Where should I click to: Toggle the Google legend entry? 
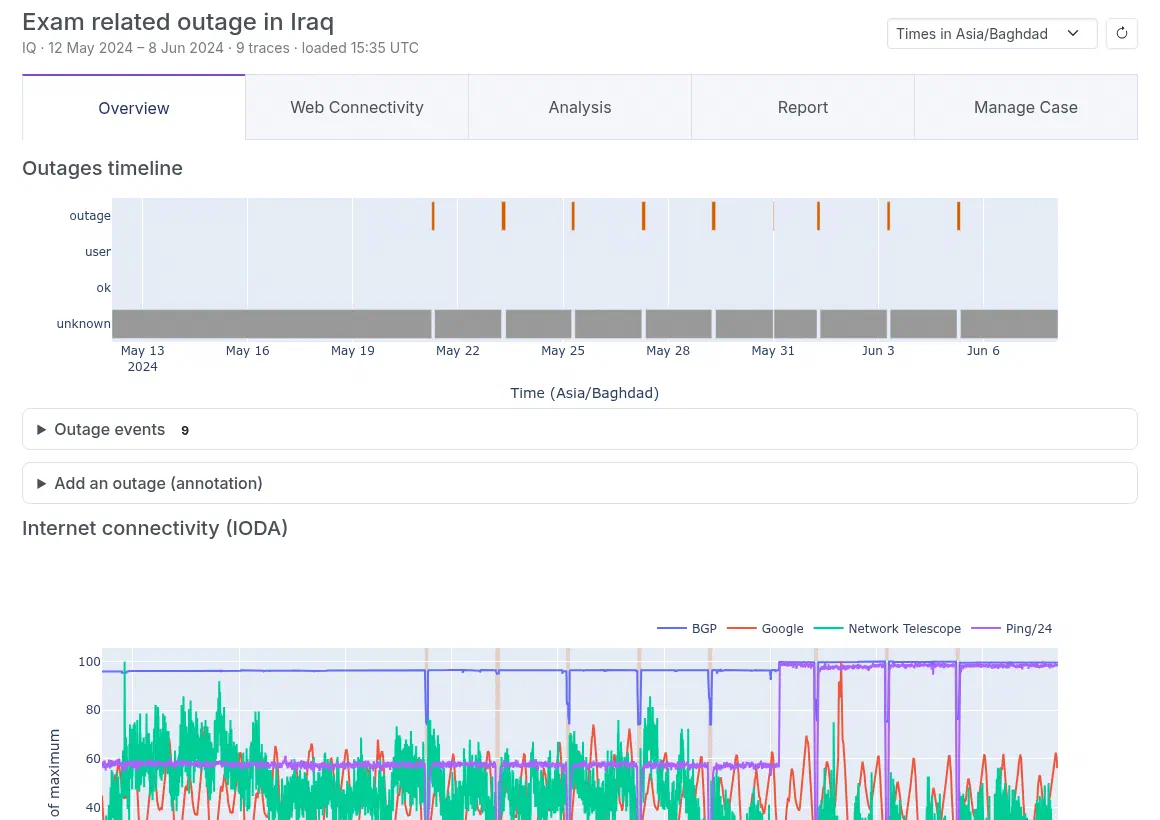click(x=765, y=628)
